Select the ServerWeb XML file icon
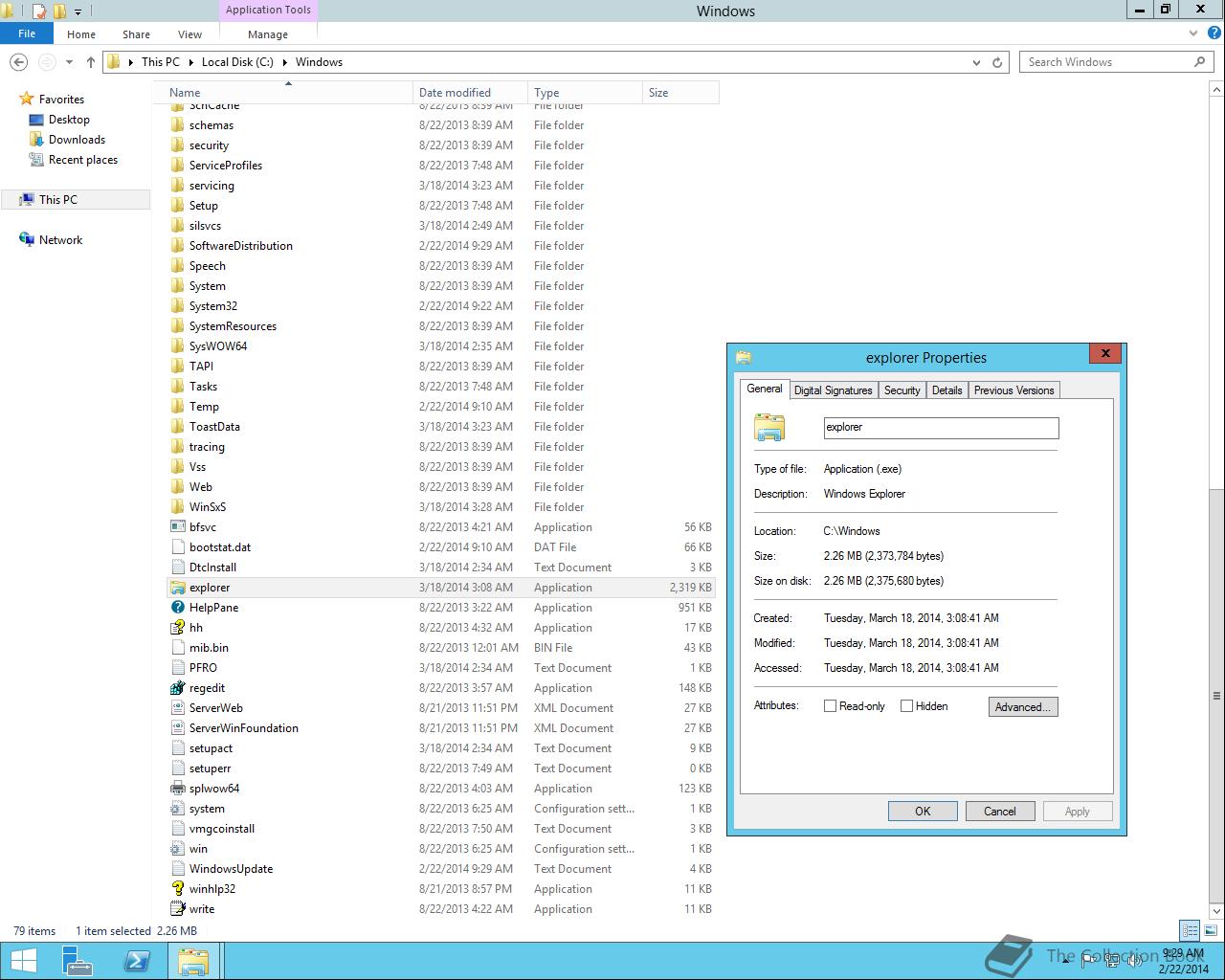1225x980 pixels. tap(177, 708)
